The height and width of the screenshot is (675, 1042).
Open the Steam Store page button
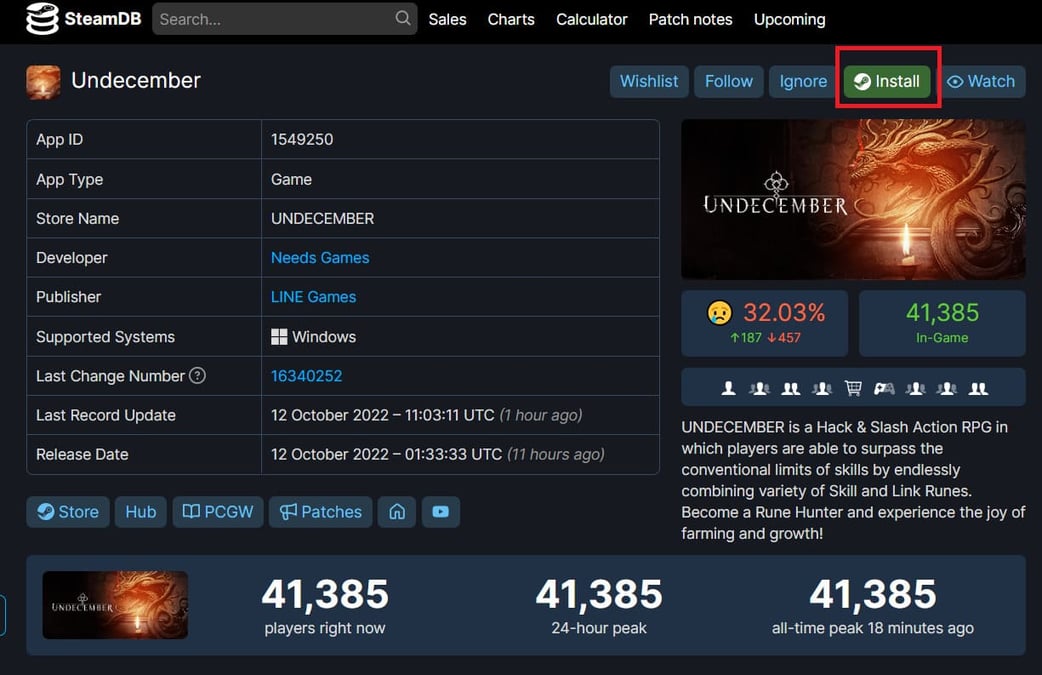(68, 512)
